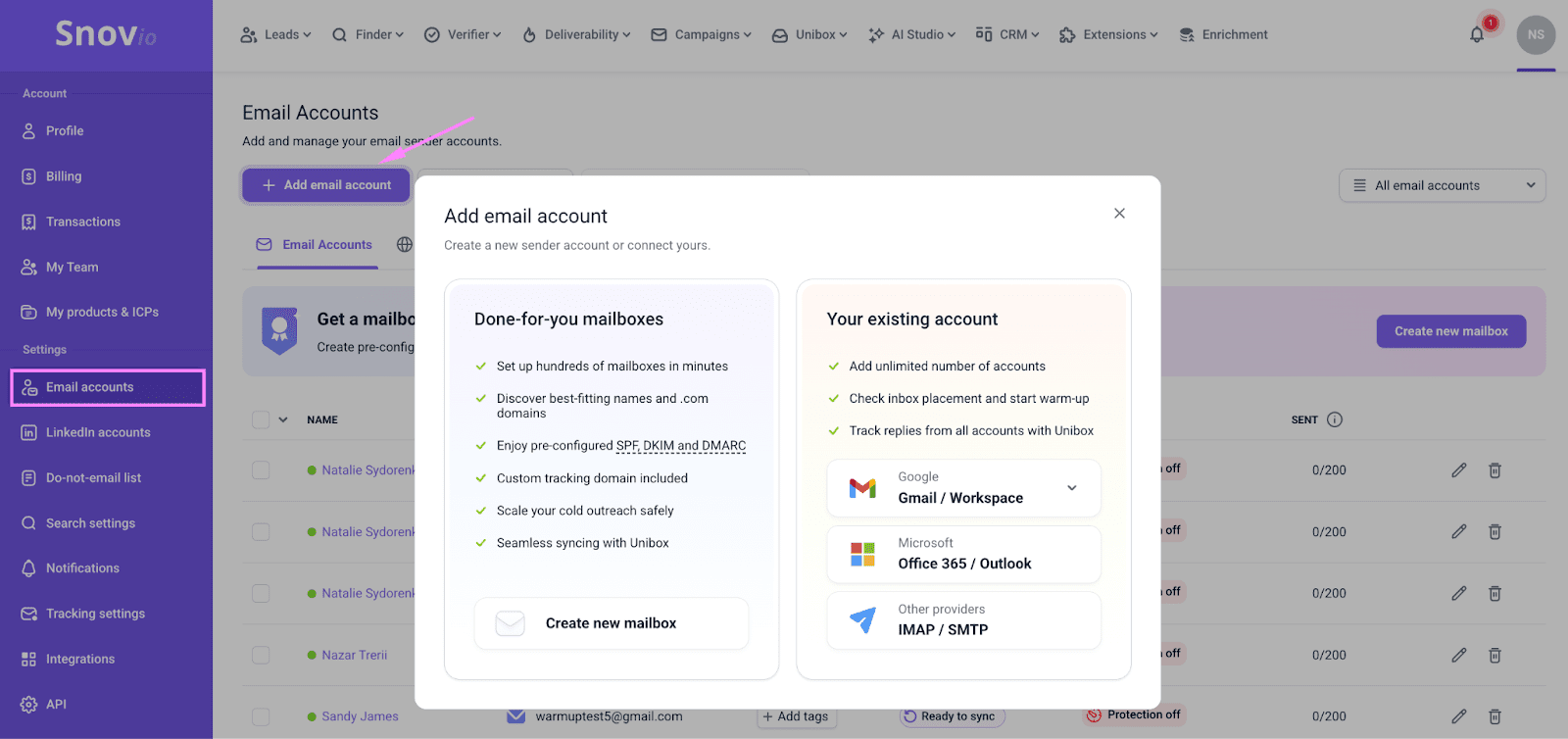Tick the checkbox for Nazar Trerii row
This screenshot has width=1568, height=739.
click(x=261, y=655)
